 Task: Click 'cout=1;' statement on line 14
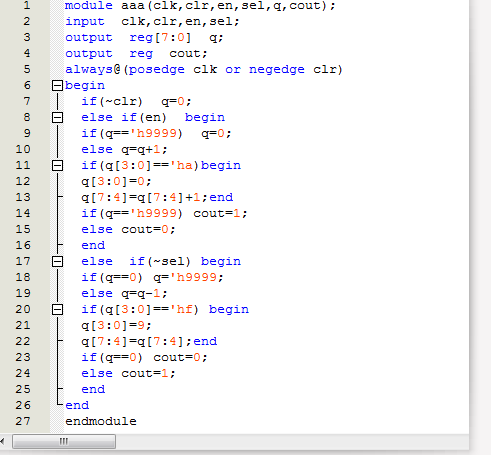tap(220, 213)
